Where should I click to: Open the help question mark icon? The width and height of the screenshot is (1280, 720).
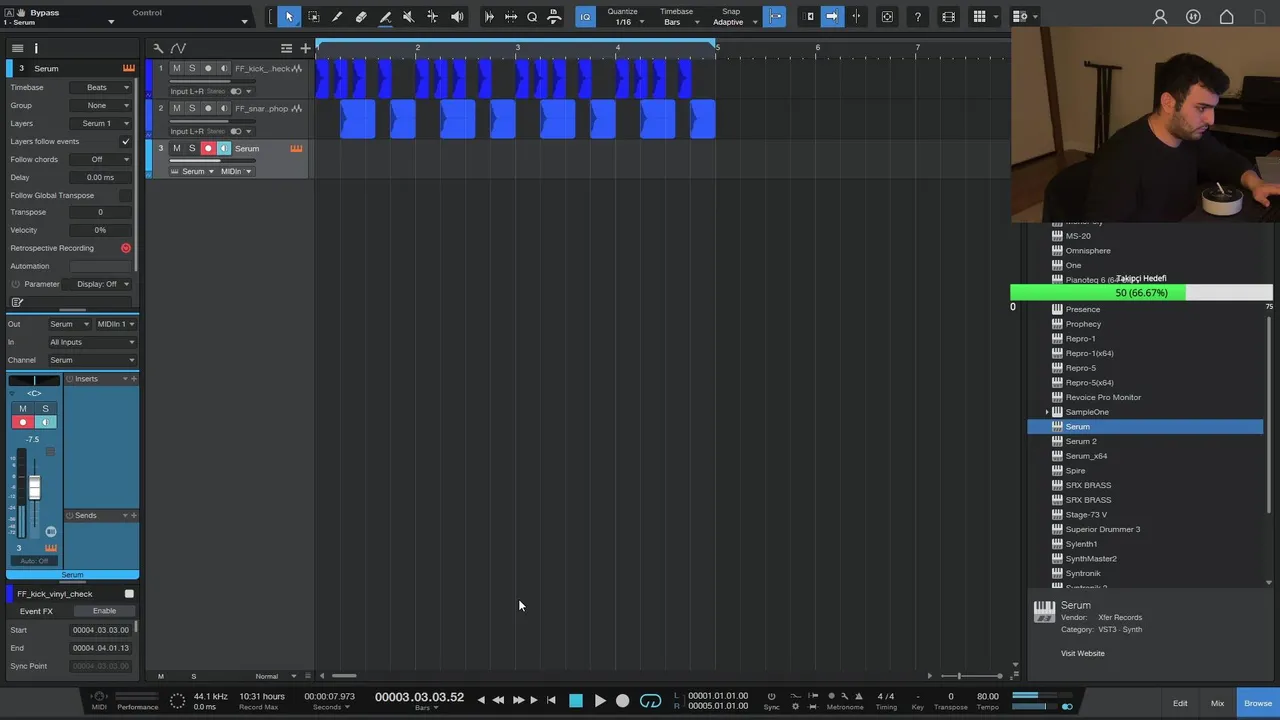[917, 17]
